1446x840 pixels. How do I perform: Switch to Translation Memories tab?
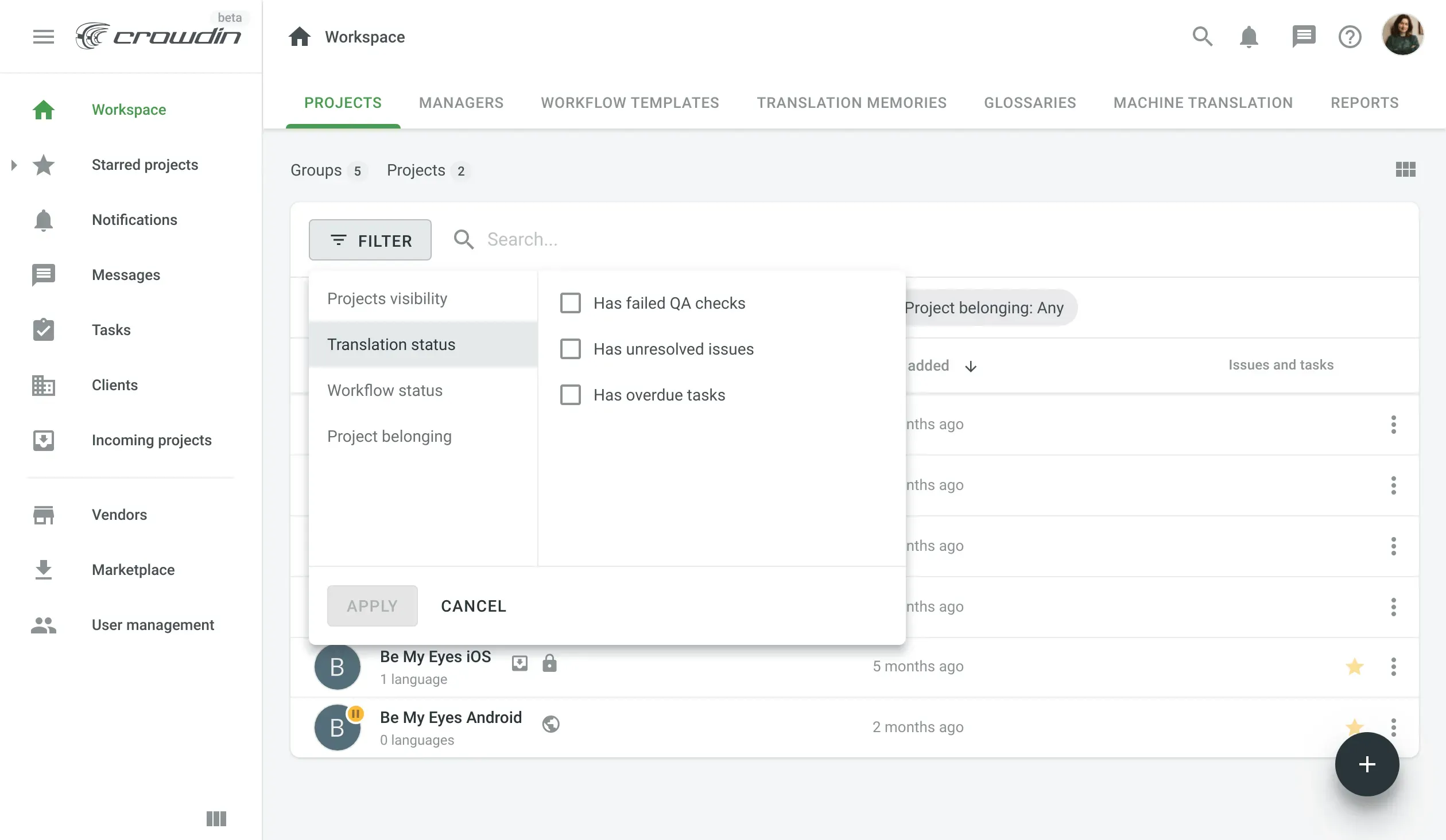tap(851, 103)
